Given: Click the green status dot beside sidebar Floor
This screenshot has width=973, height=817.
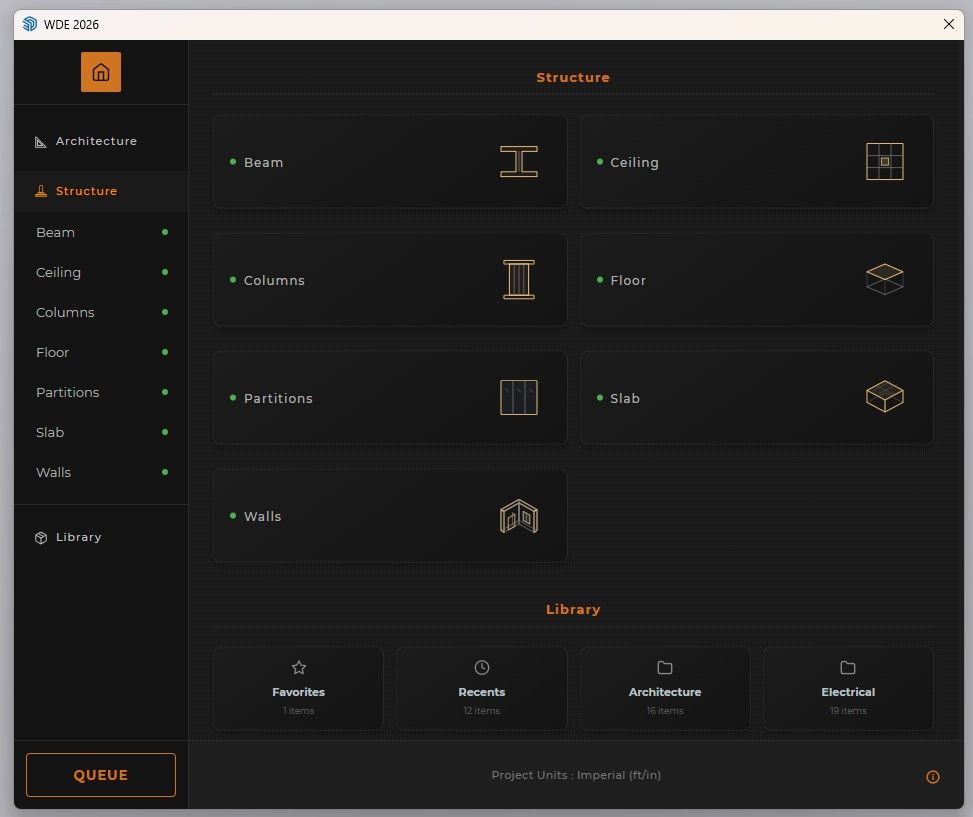Looking at the screenshot, I should click(x=165, y=352).
